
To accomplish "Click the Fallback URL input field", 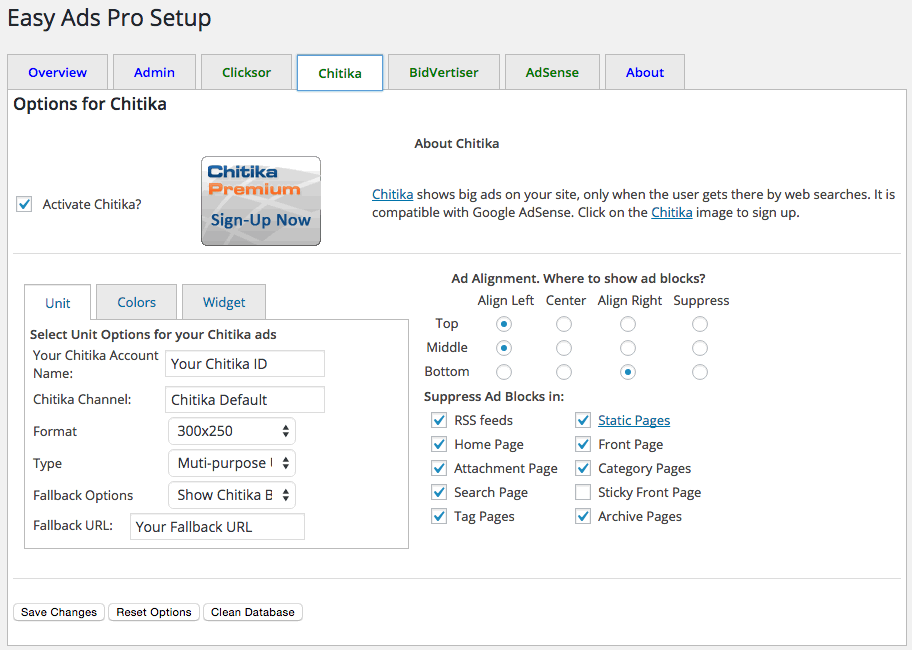I will [217, 527].
